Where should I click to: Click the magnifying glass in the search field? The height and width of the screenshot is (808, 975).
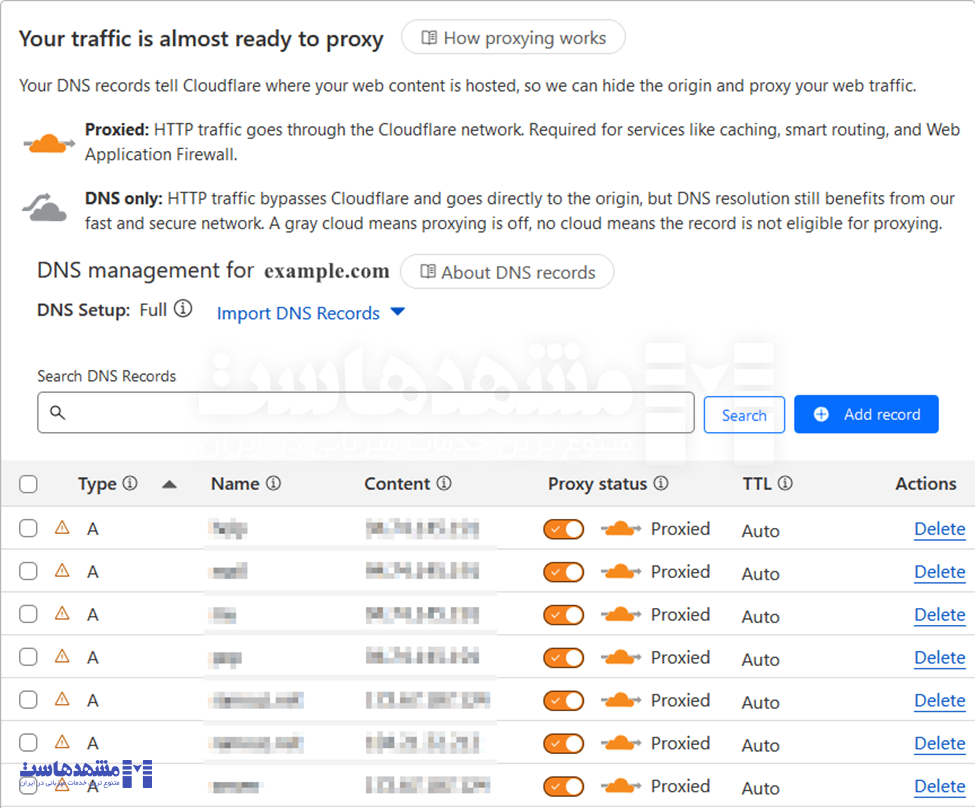57,412
